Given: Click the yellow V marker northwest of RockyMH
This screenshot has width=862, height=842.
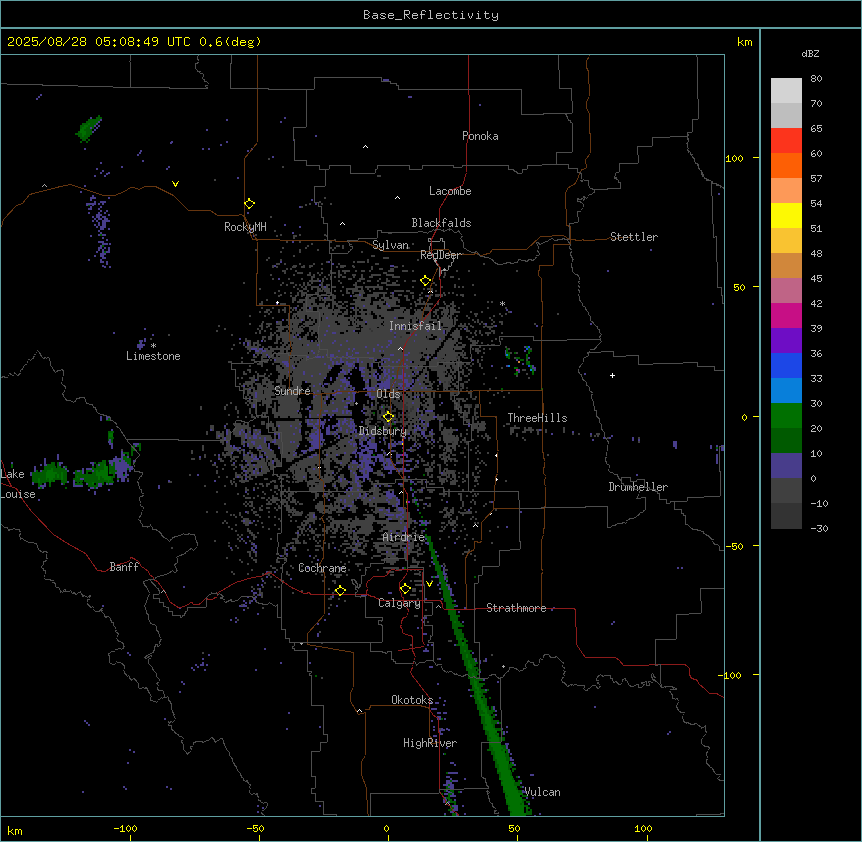Looking at the screenshot, I should [x=175, y=184].
